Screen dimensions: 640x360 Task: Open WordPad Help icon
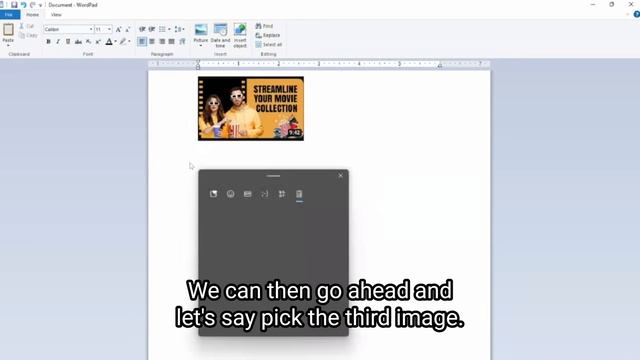tap(636, 15)
